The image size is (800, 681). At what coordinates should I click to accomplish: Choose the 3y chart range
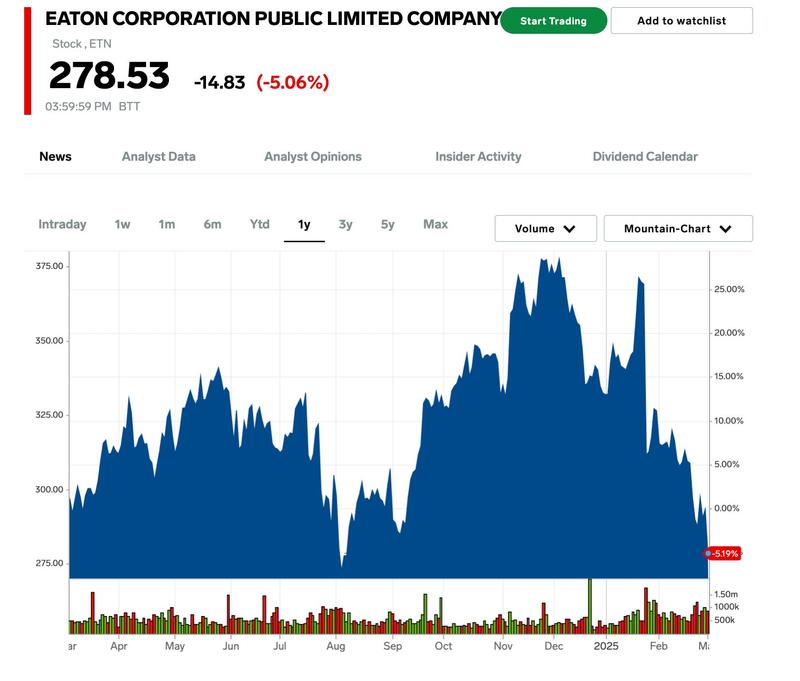point(345,225)
